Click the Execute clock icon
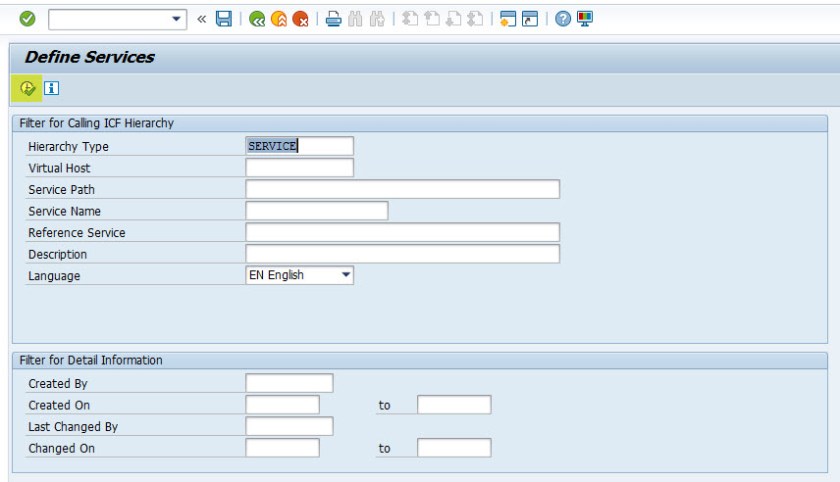 tap(27, 88)
